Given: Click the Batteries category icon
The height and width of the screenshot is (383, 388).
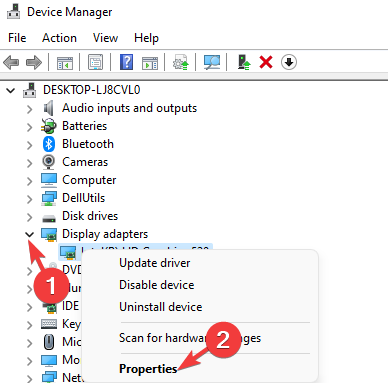Looking at the screenshot, I should [x=49, y=126].
